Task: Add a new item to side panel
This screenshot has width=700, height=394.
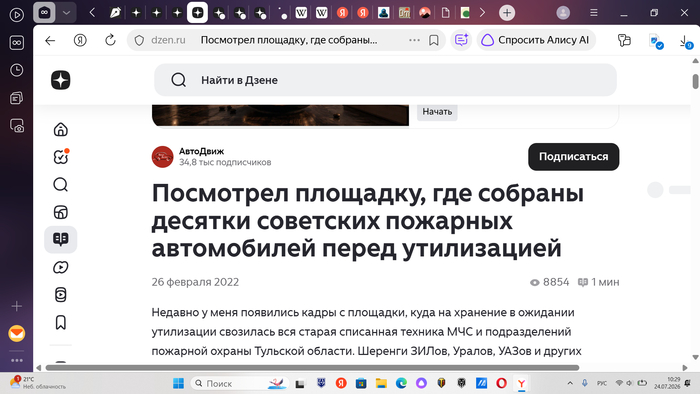Action: point(17,306)
